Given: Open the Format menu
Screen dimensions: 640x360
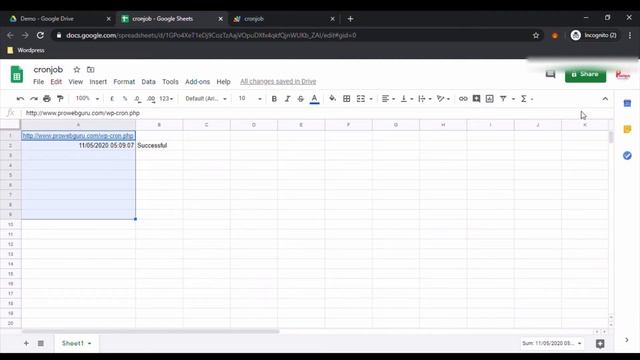Looking at the screenshot, I should point(124,82).
